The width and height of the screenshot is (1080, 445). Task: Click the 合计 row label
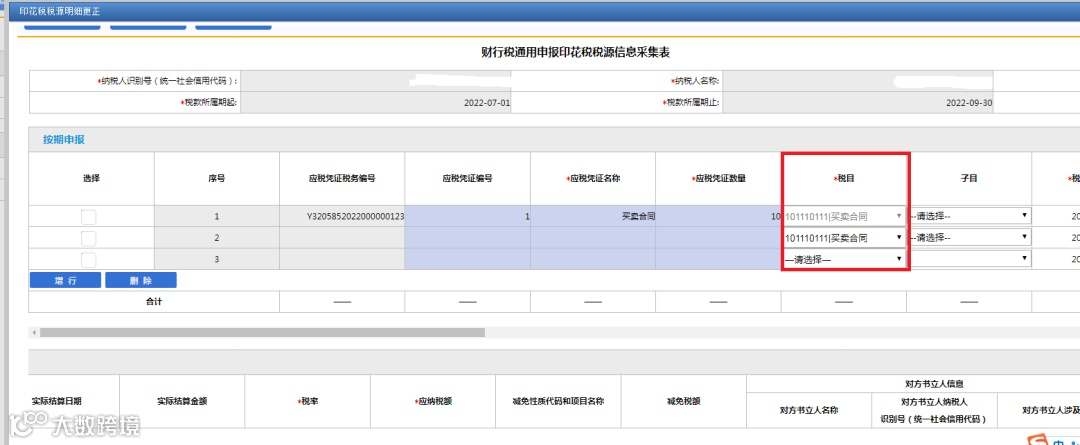[x=154, y=301]
